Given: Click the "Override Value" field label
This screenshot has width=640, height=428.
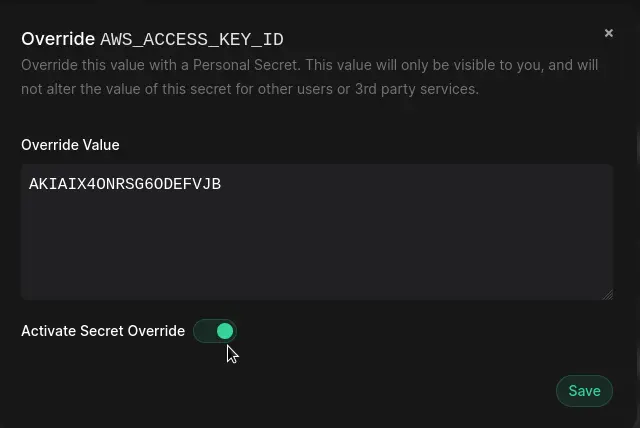Looking at the screenshot, I should [x=70, y=145].
